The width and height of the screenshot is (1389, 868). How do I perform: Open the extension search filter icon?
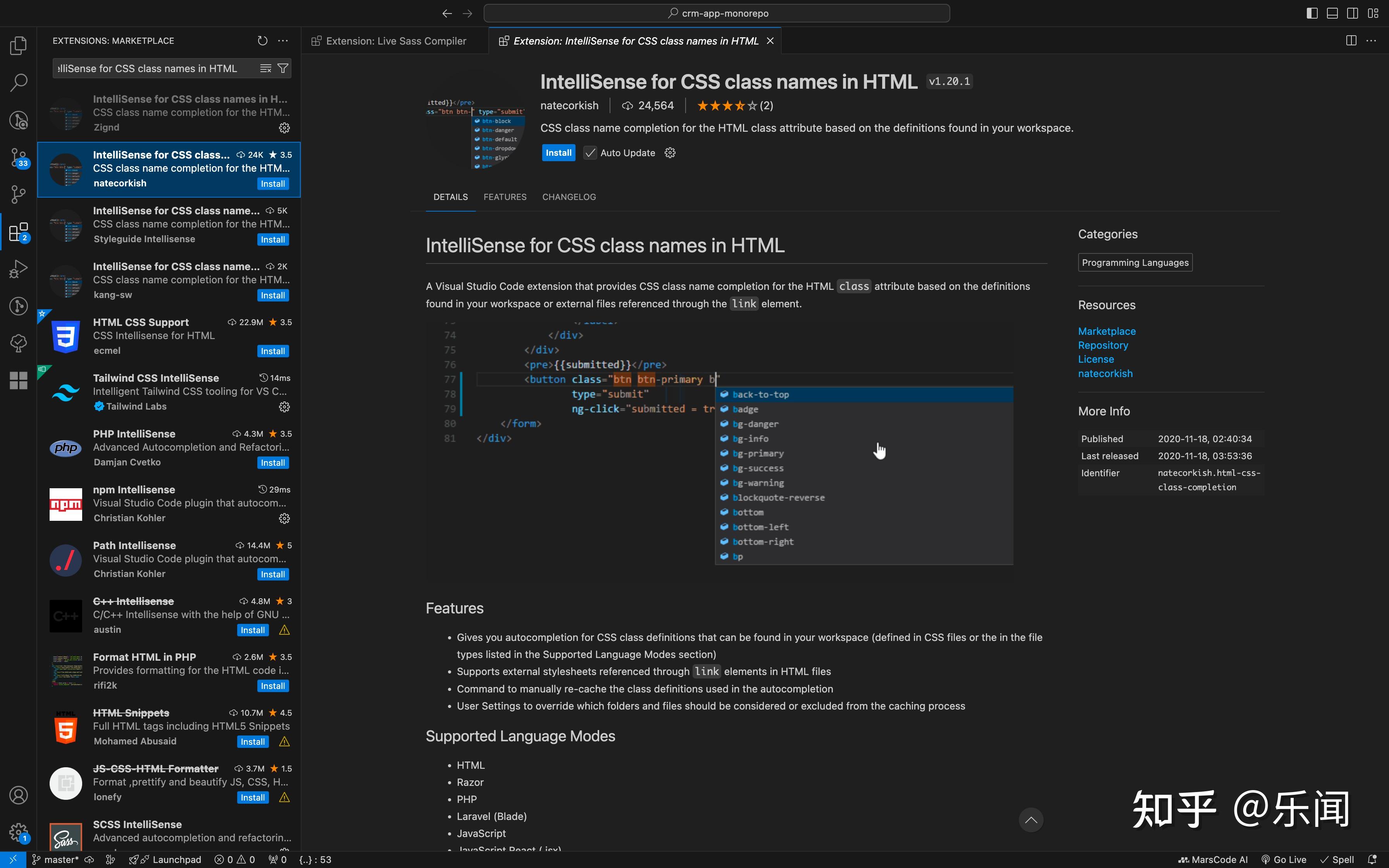(283, 68)
